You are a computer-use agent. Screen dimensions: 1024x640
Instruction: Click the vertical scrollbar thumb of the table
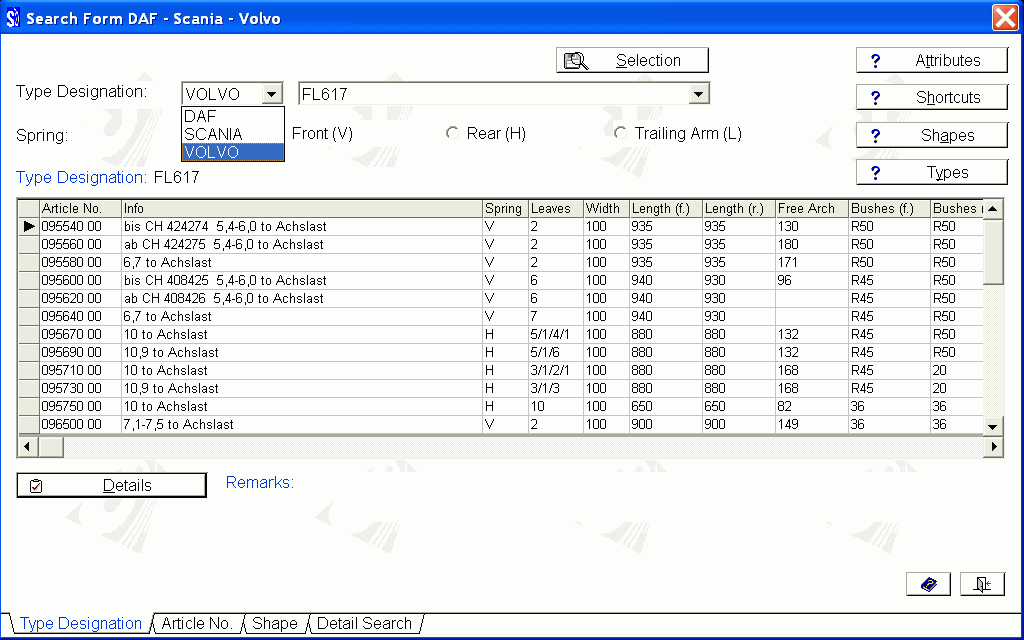pyautogui.click(x=993, y=251)
